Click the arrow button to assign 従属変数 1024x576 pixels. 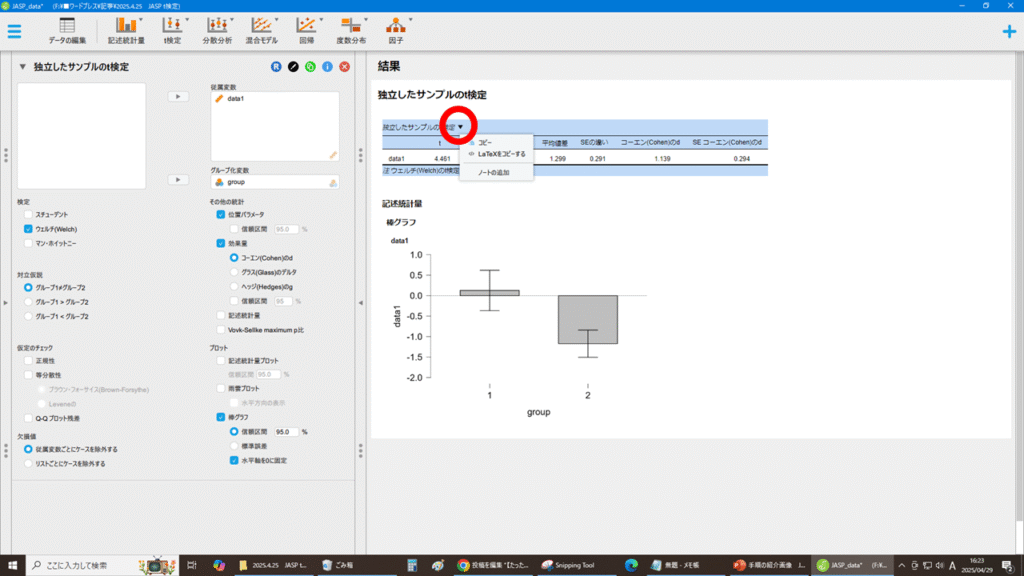(x=178, y=97)
